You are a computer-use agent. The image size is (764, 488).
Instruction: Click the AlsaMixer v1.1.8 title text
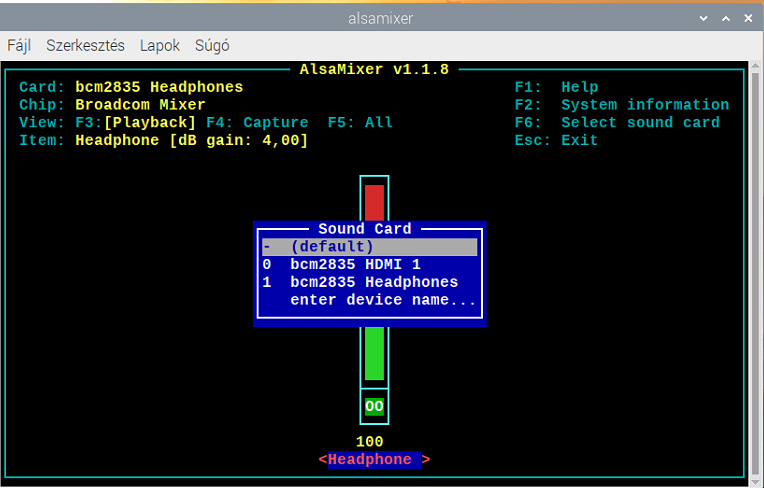[x=374, y=70]
